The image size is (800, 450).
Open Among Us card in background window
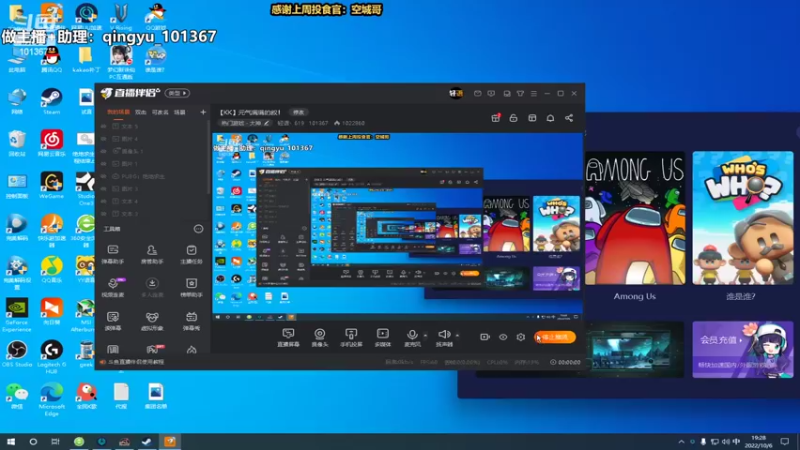tap(635, 226)
